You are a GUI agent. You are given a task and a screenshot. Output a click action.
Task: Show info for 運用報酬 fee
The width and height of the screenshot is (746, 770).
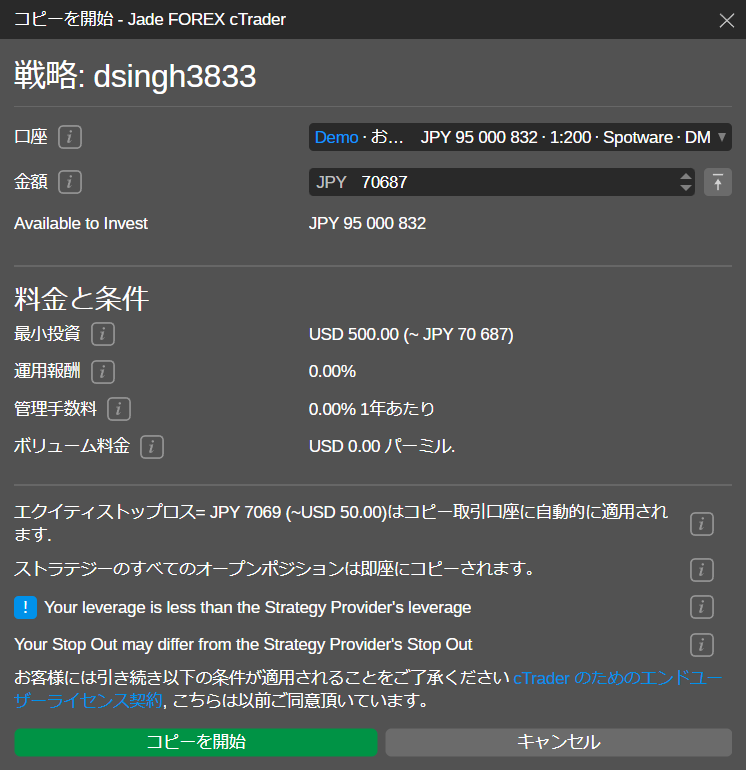(x=103, y=372)
